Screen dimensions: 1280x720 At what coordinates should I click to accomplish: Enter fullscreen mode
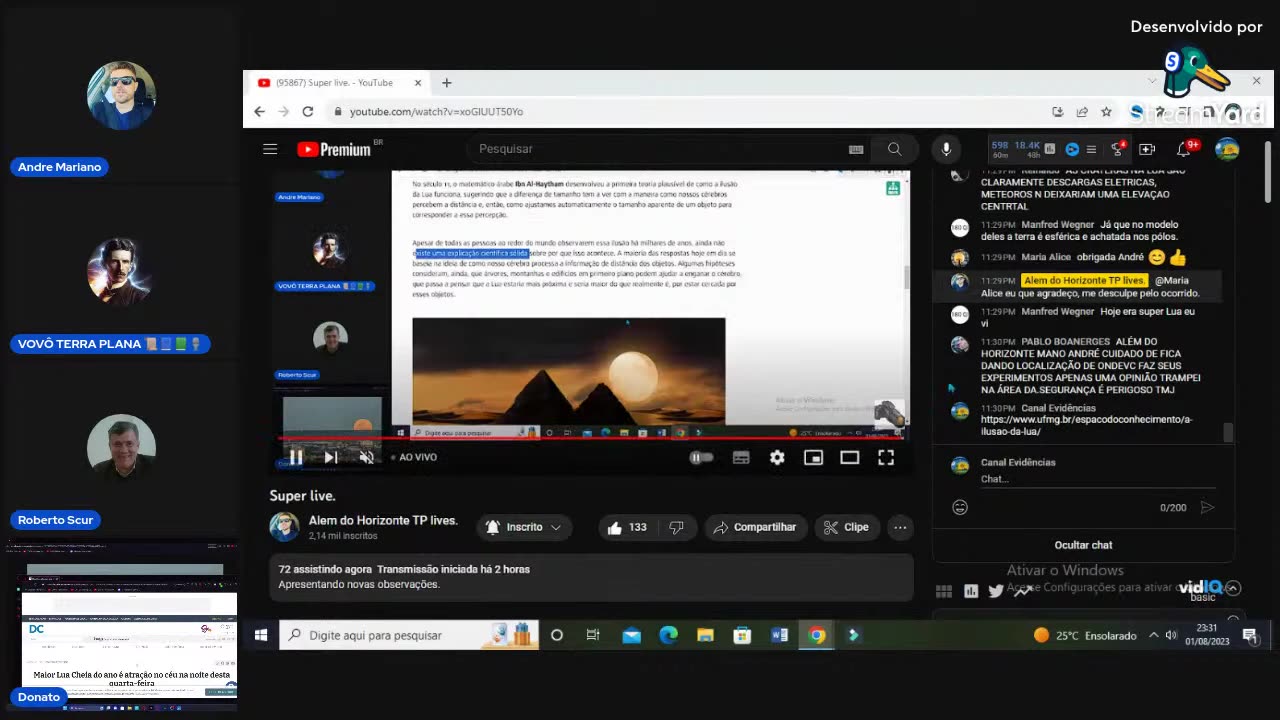pyautogui.click(x=886, y=457)
